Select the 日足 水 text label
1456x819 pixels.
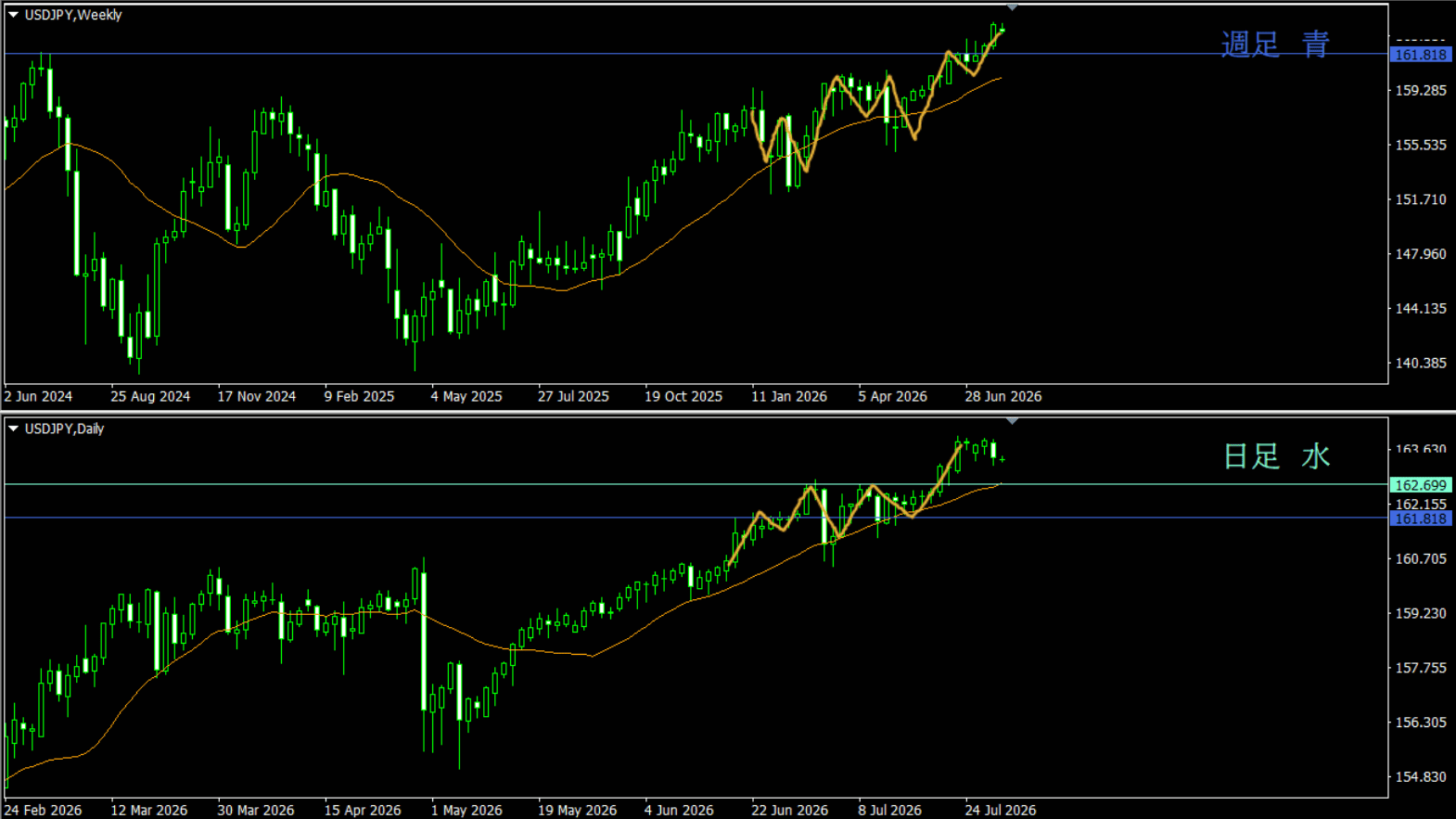[1277, 455]
